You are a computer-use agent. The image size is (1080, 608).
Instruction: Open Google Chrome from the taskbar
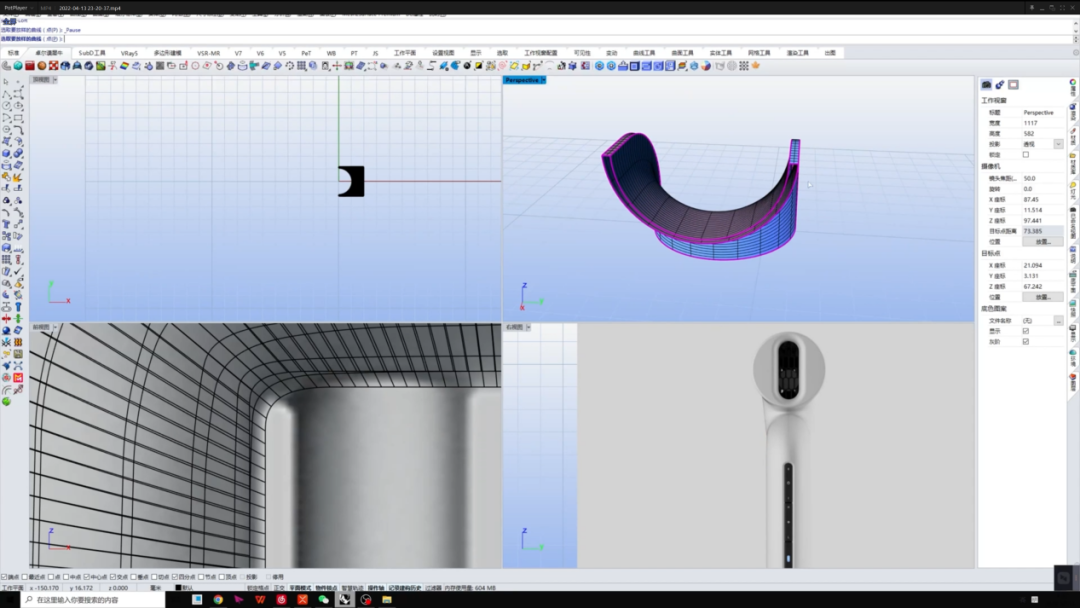click(x=218, y=600)
